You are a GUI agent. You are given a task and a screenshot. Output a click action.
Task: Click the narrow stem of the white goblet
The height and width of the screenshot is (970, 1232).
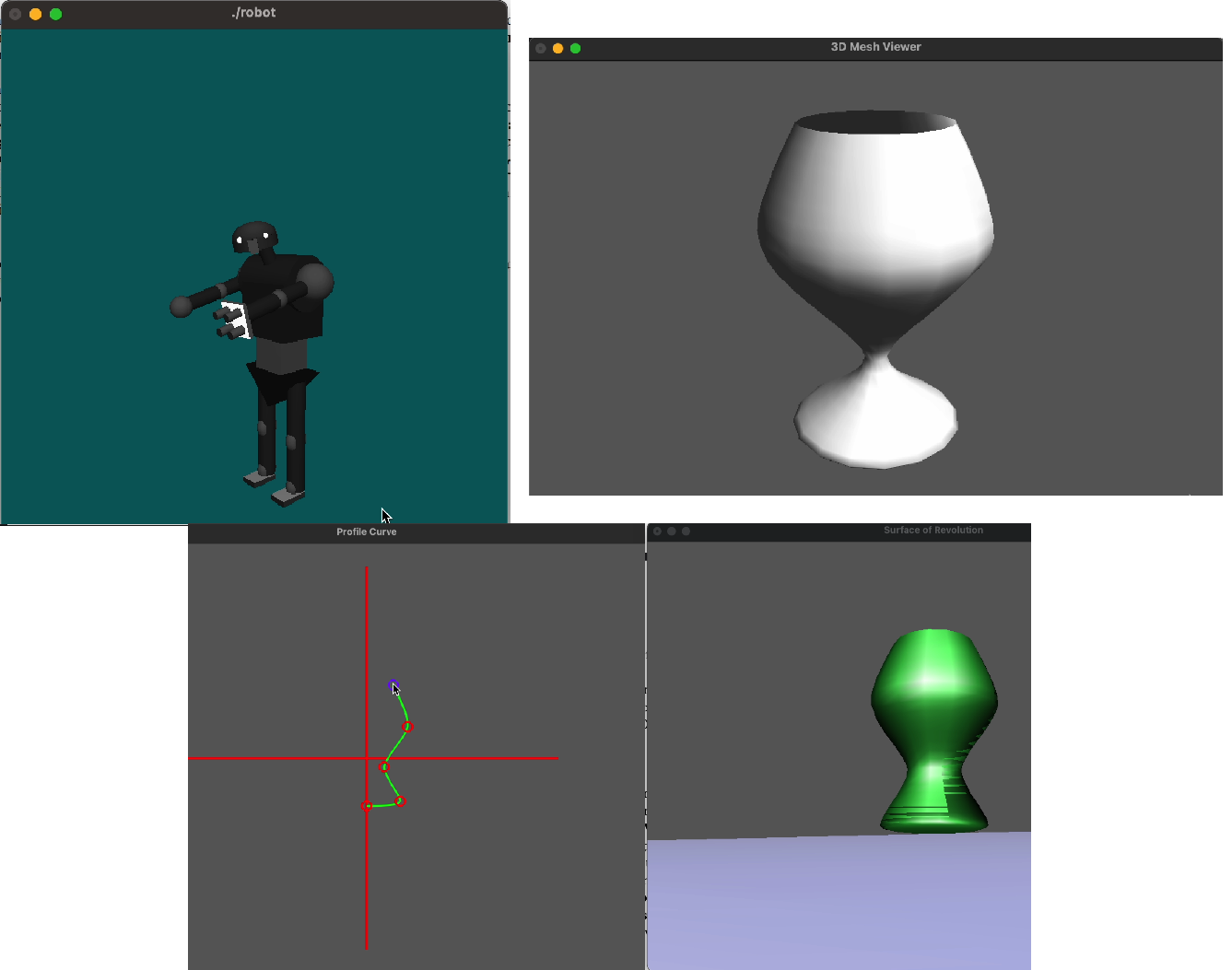point(874,353)
